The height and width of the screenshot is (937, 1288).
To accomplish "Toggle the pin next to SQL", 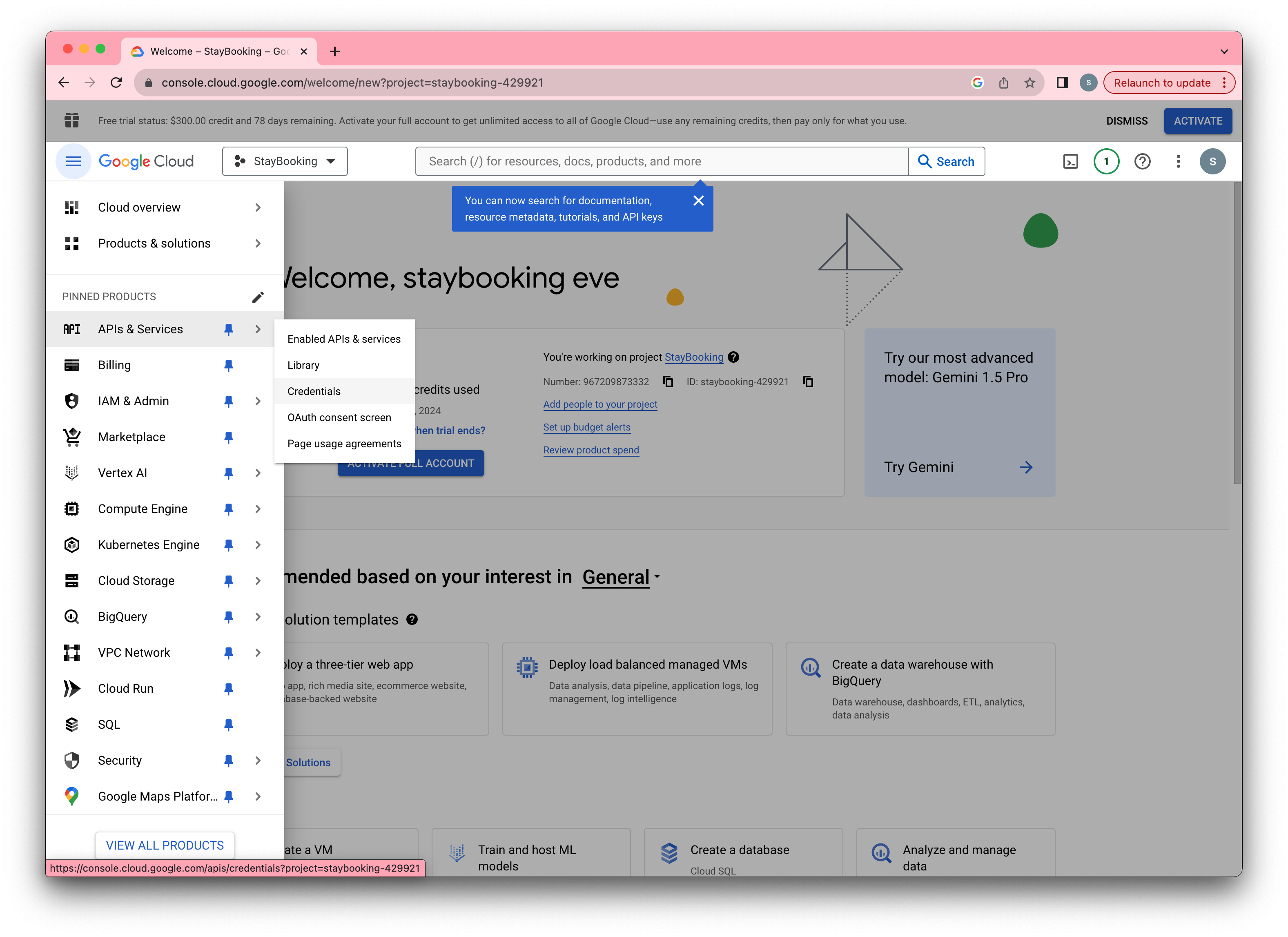I will coord(228,725).
